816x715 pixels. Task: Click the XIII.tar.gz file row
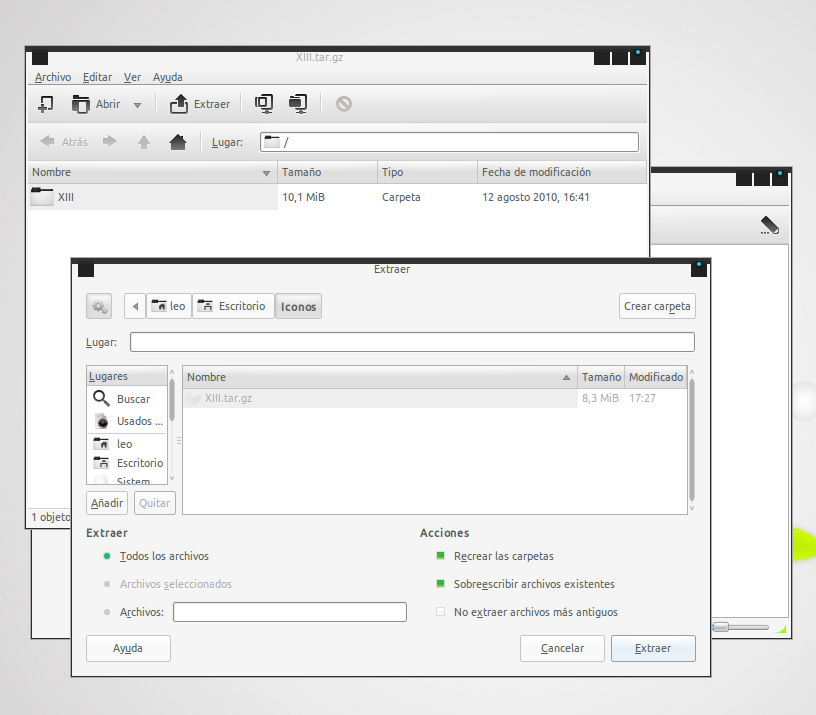(x=435, y=398)
